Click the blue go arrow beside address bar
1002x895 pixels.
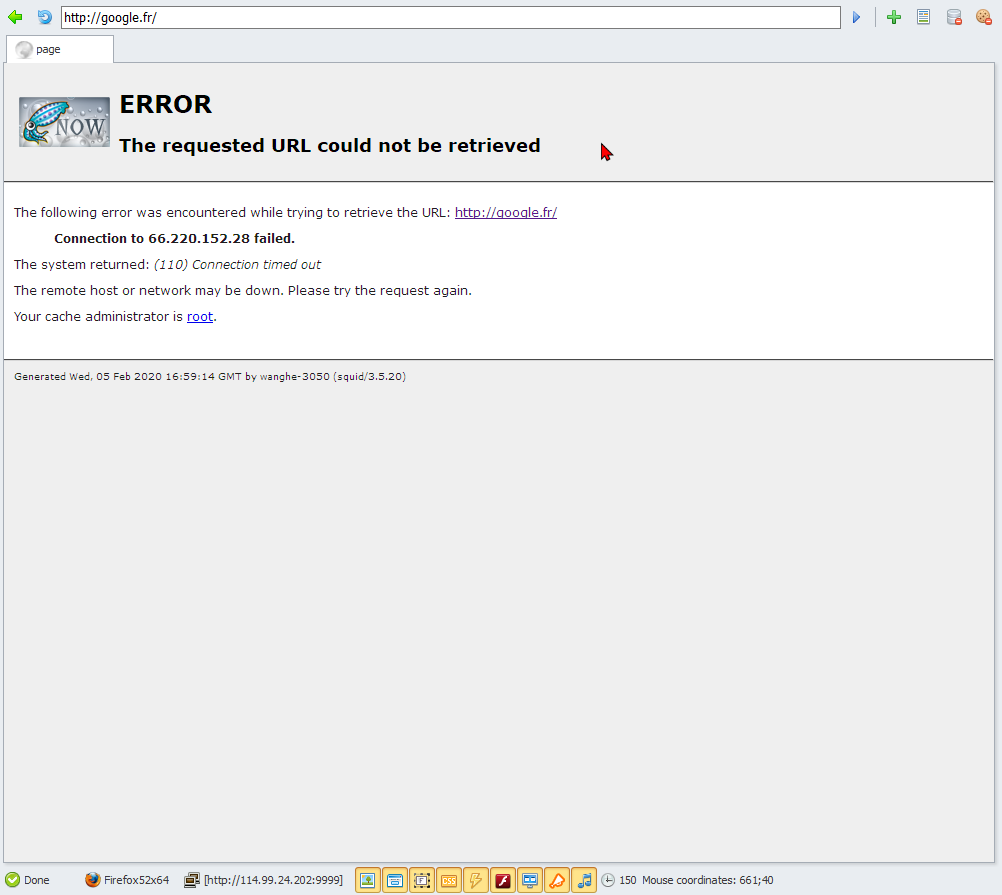(856, 17)
